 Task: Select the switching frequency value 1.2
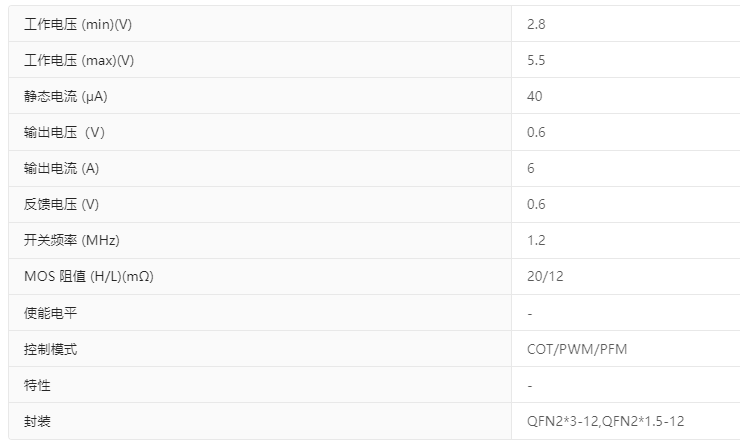(536, 240)
